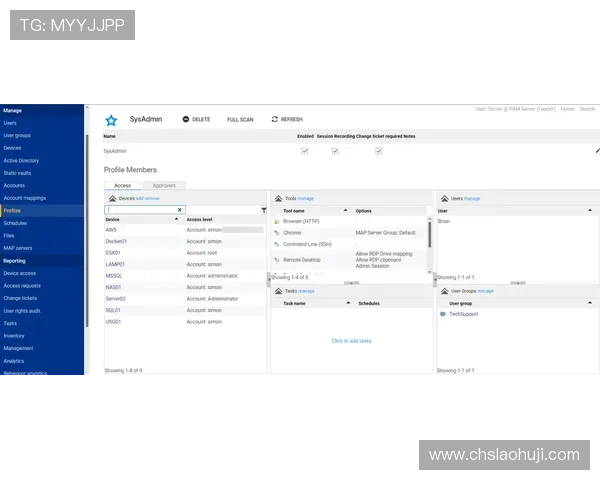Click the Browser (HTTP) tool icon
The image size is (600, 480).
tap(276, 221)
